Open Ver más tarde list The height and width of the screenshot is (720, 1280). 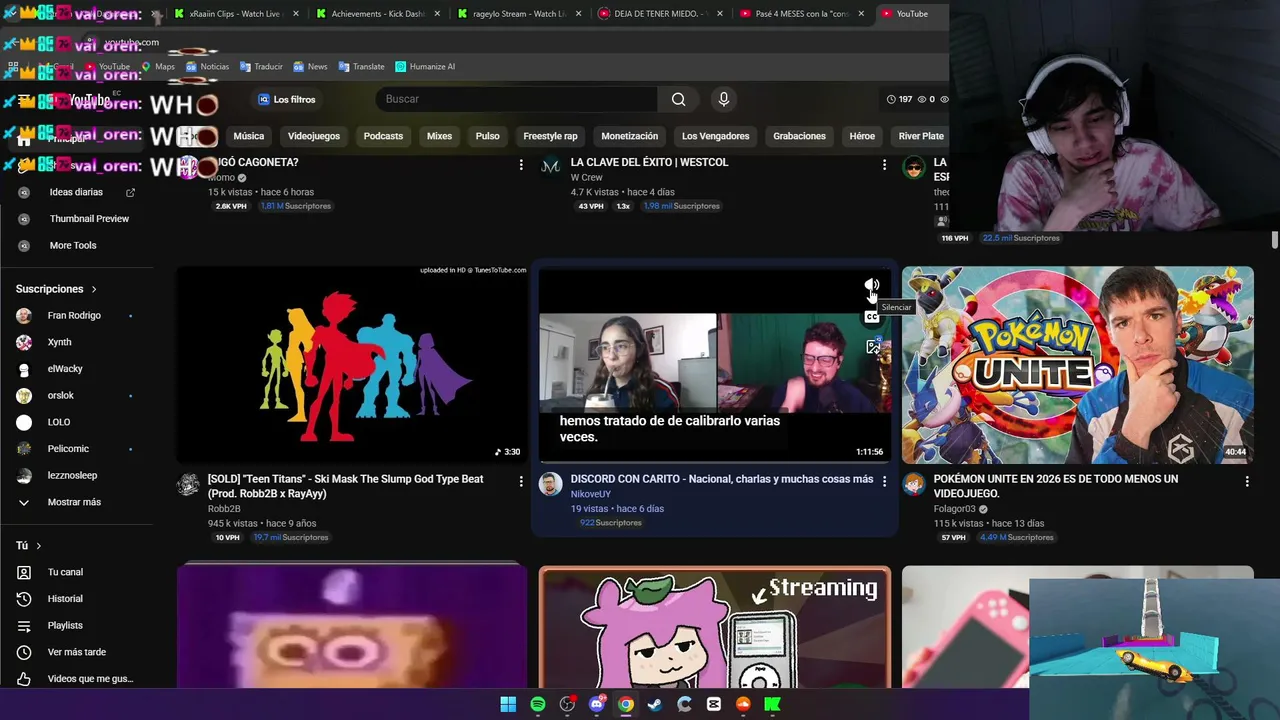76,652
